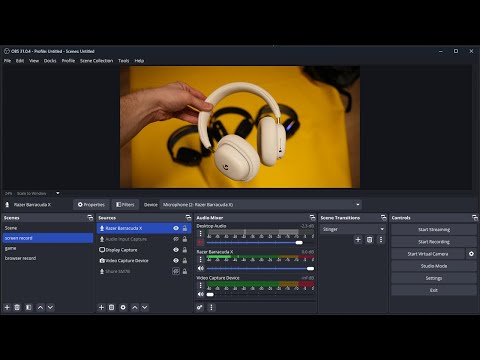Open Desktop Audio three-dot options

201,233
